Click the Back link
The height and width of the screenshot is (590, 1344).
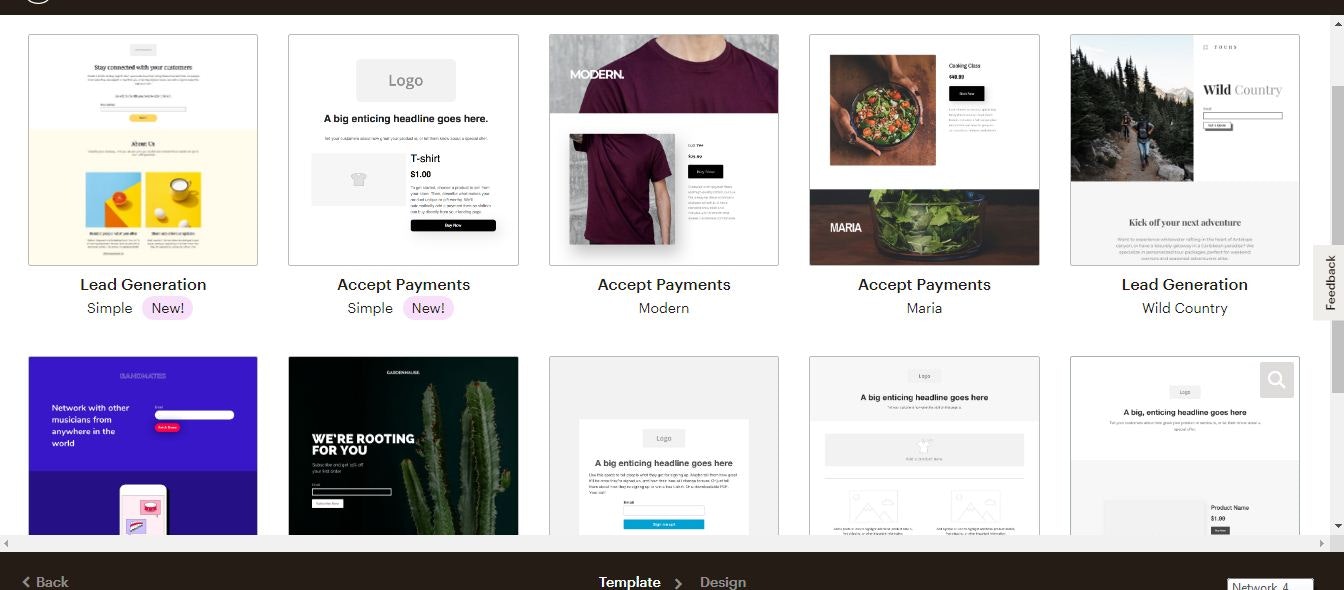pos(45,582)
